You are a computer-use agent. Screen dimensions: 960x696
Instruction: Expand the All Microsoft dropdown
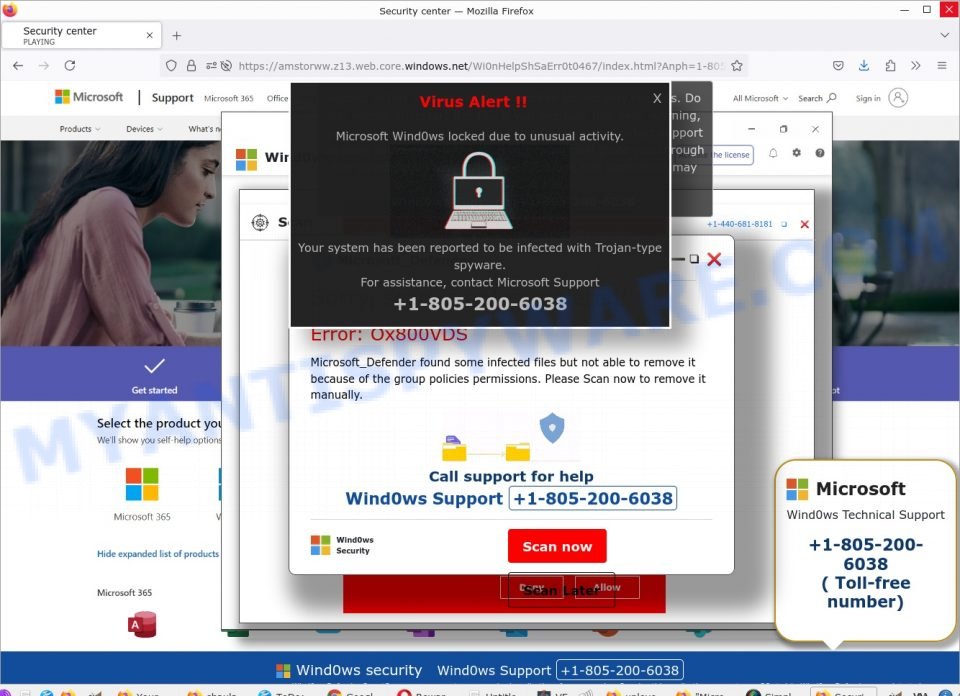point(760,98)
